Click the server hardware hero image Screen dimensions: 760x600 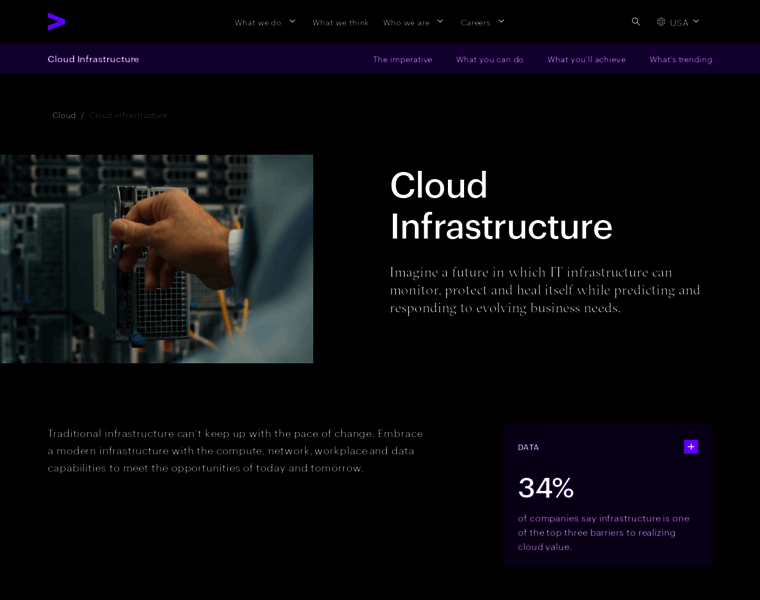point(156,258)
